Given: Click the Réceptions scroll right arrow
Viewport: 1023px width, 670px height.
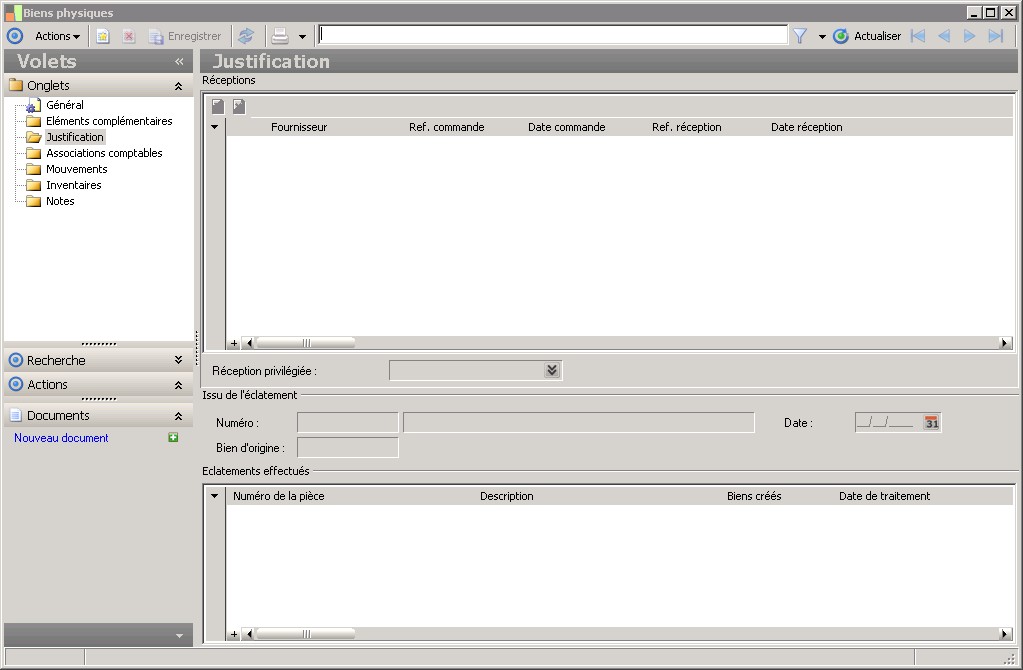Looking at the screenshot, I should (1005, 343).
